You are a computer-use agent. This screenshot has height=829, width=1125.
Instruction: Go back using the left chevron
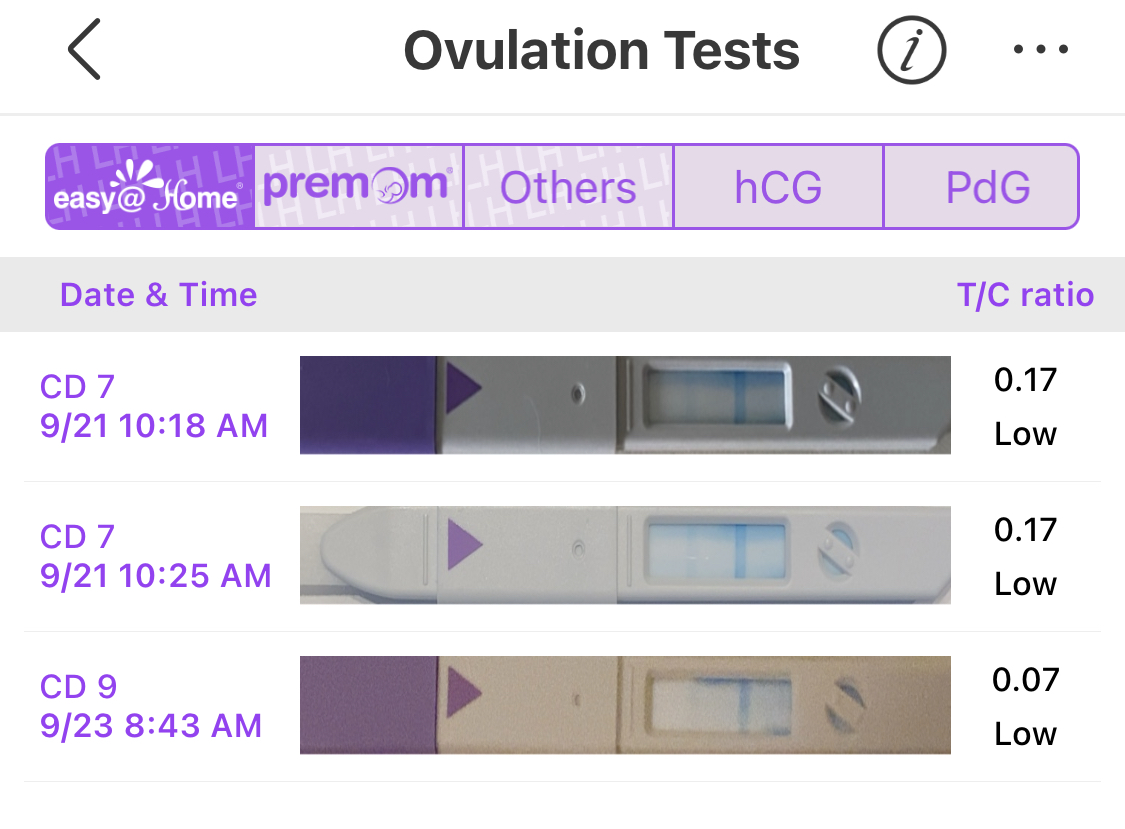click(84, 49)
